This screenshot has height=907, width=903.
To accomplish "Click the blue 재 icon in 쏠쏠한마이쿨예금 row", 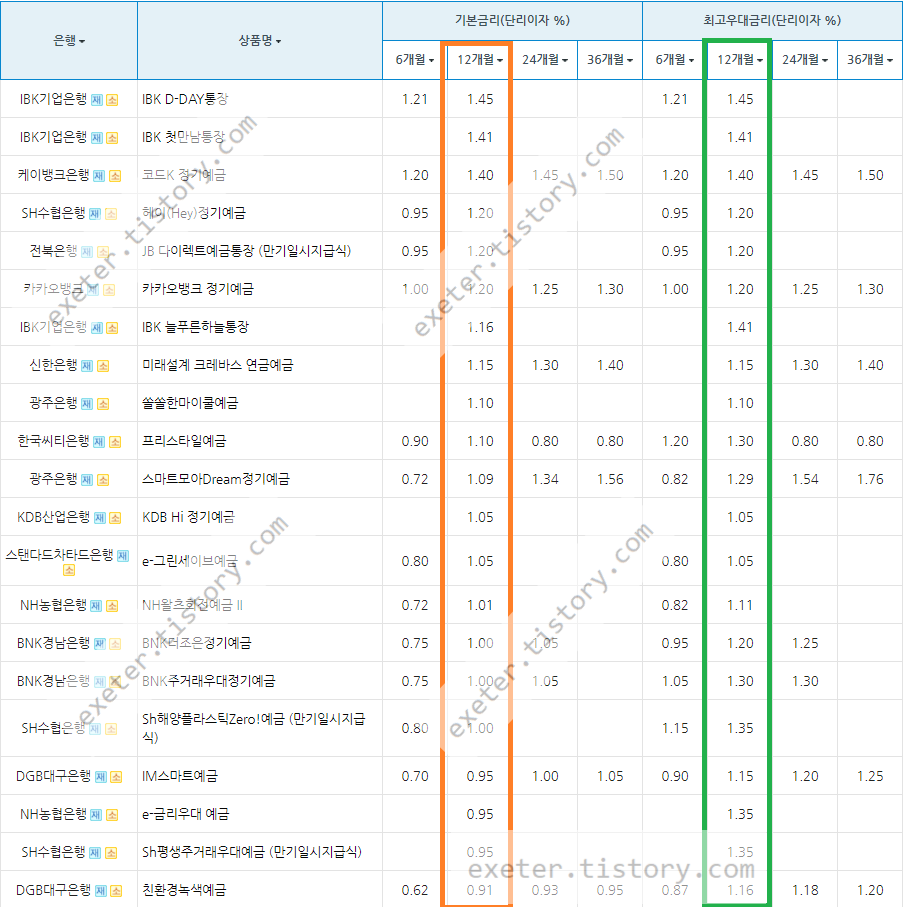I will [x=87, y=404].
